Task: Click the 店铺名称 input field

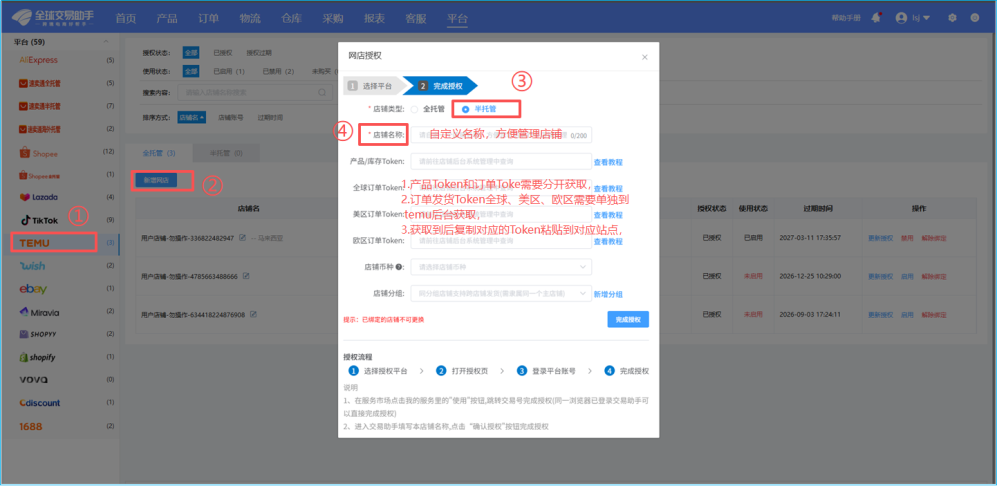Action: click(501, 135)
